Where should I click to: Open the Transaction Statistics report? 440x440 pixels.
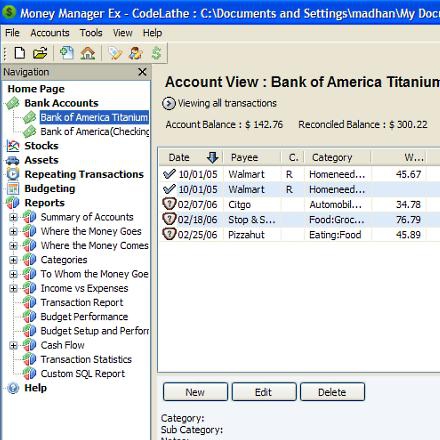coord(86,360)
